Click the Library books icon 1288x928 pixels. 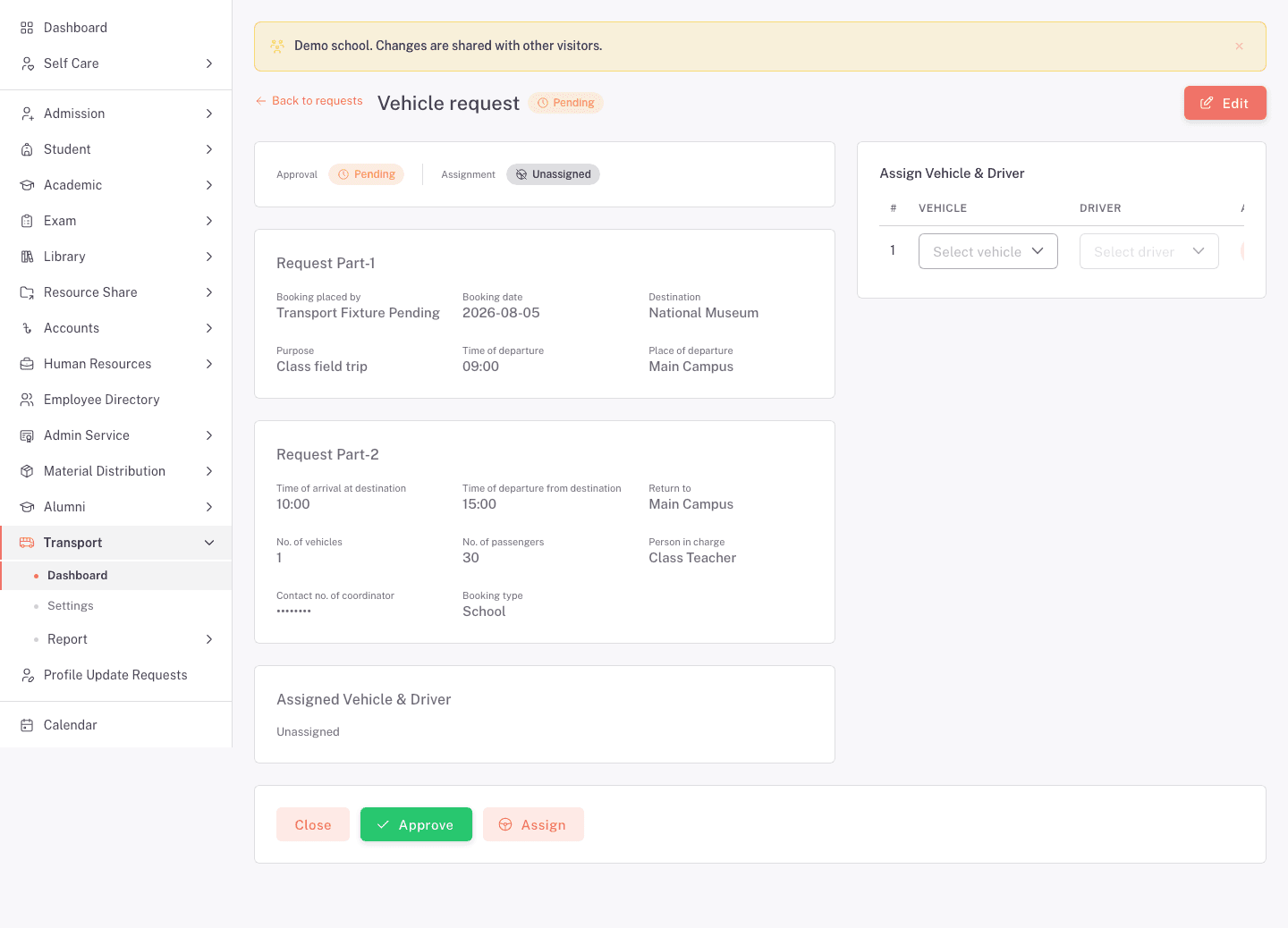[27, 257]
